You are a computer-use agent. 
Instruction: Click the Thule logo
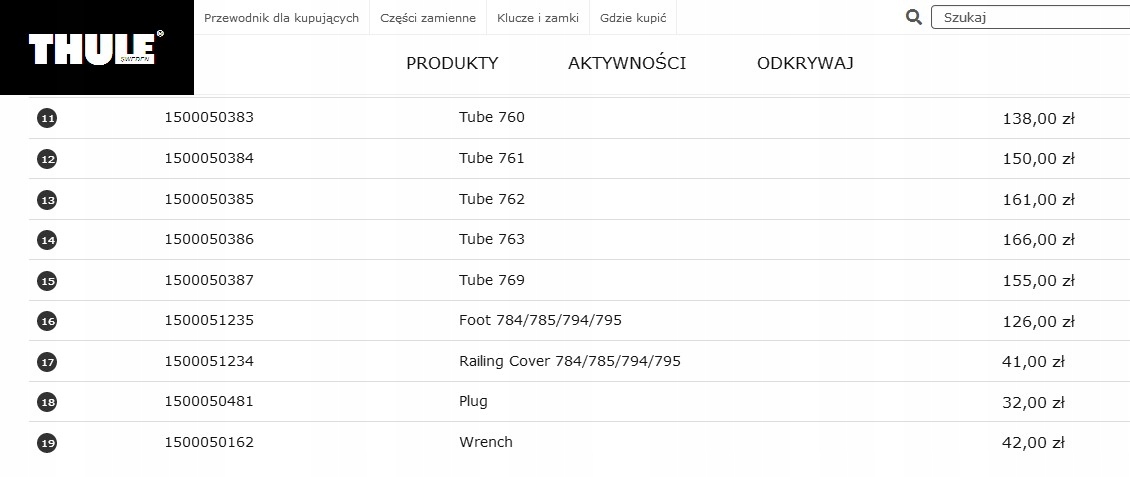(96, 48)
